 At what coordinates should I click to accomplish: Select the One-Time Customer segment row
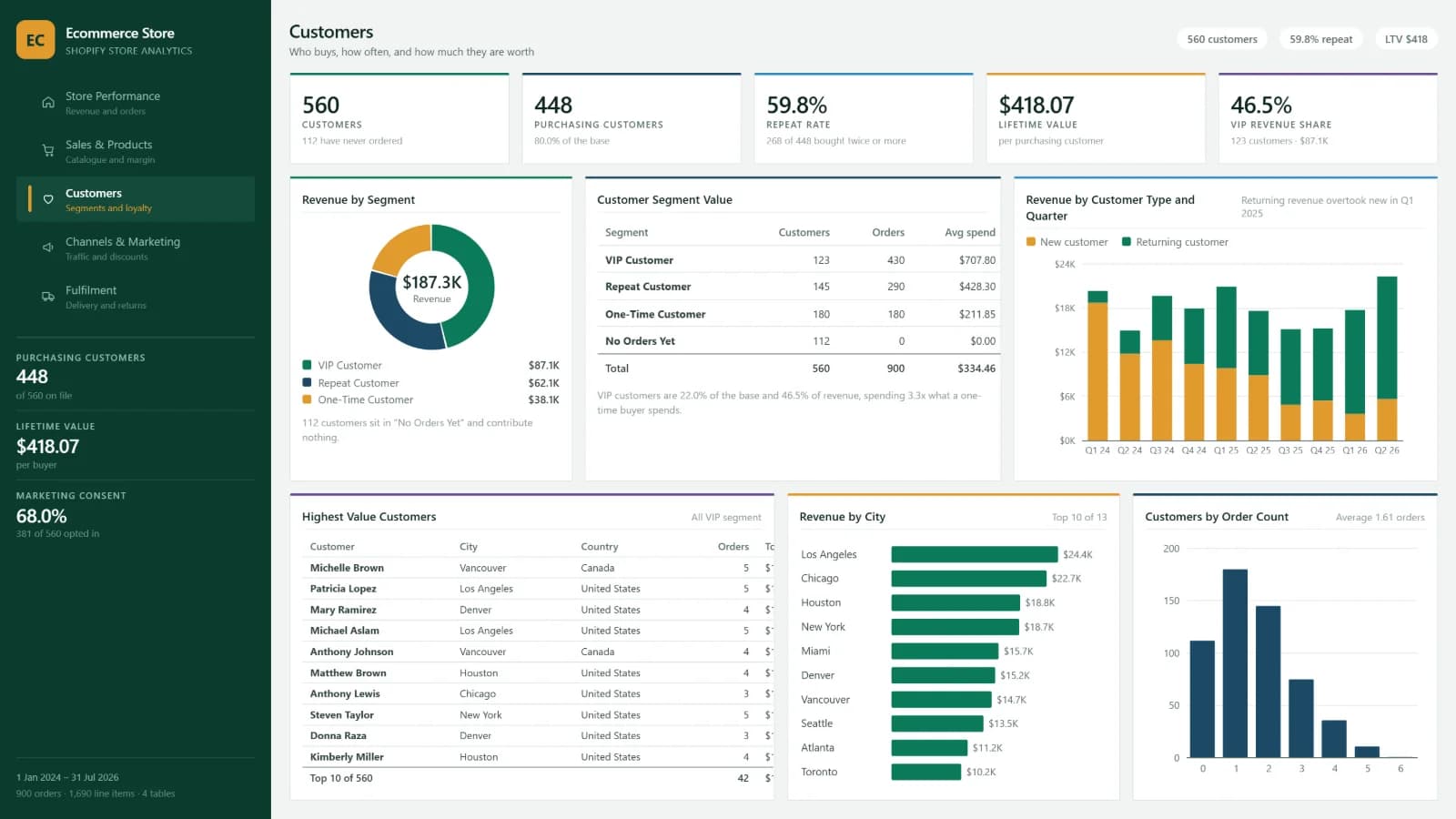[x=800, y=314]
